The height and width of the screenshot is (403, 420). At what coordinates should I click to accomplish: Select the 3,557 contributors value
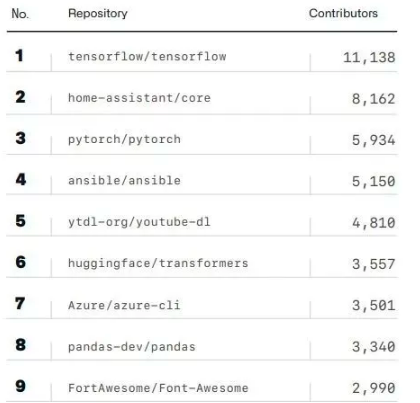click(374, 264)
